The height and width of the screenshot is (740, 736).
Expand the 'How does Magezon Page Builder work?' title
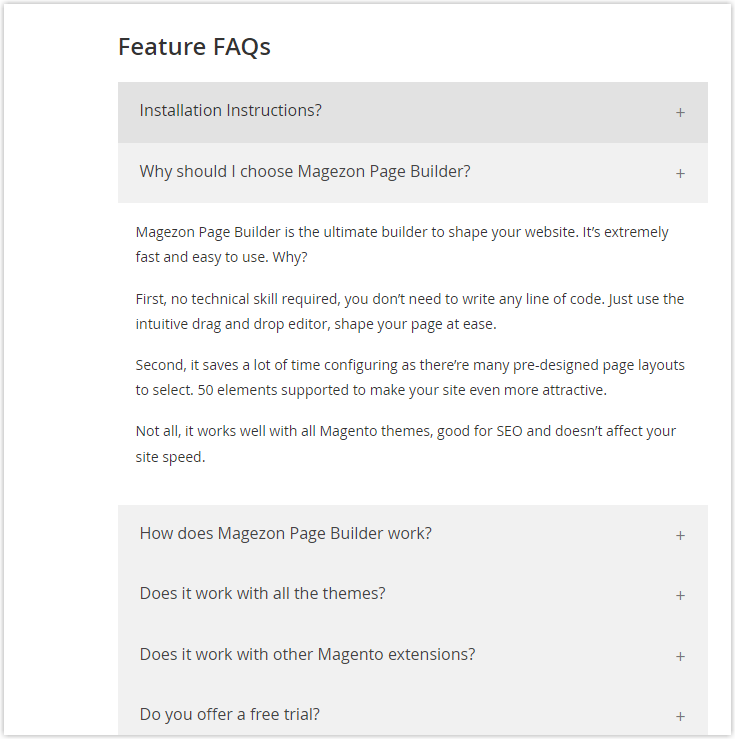coord(285,533)
